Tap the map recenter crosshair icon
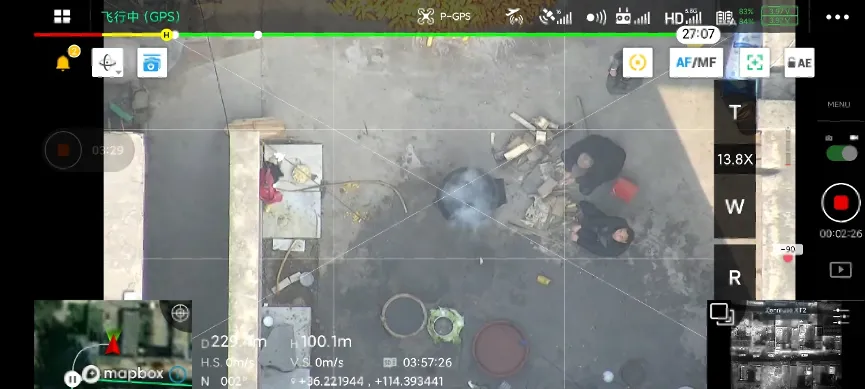 point(180,313)
